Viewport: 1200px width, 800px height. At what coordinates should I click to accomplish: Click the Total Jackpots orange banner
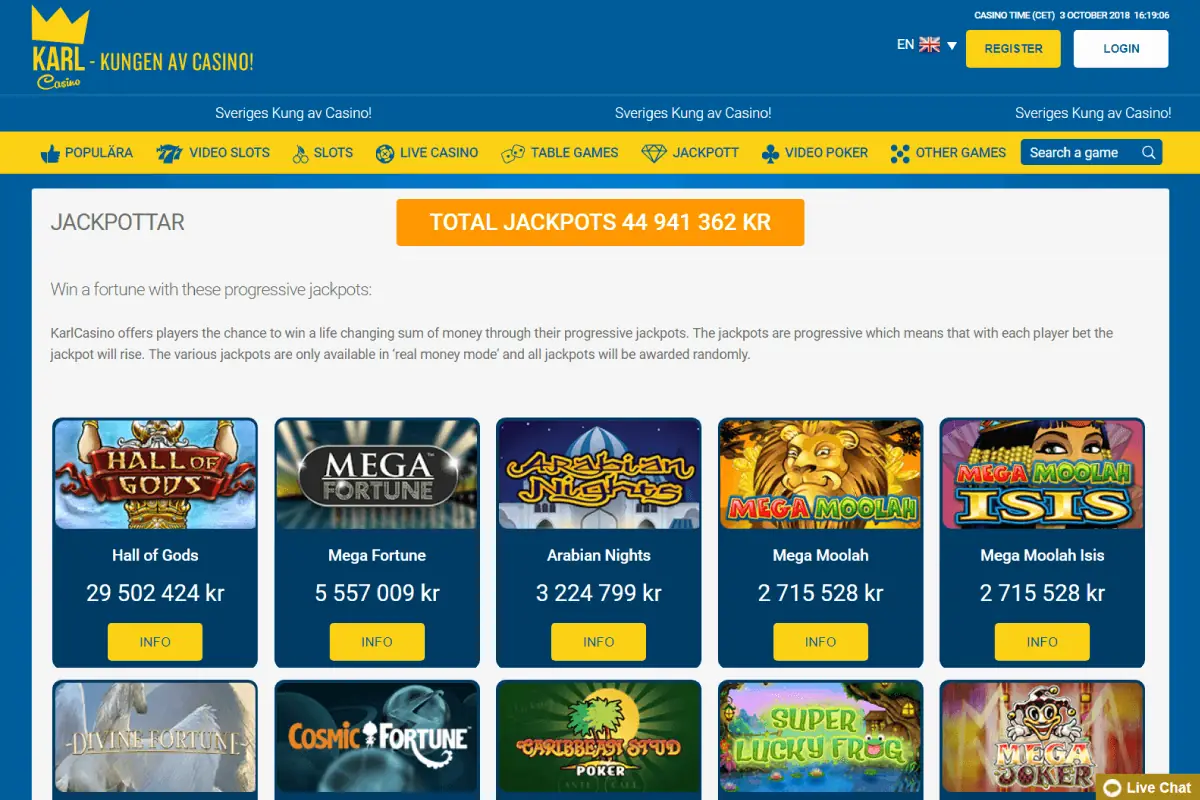600,222
